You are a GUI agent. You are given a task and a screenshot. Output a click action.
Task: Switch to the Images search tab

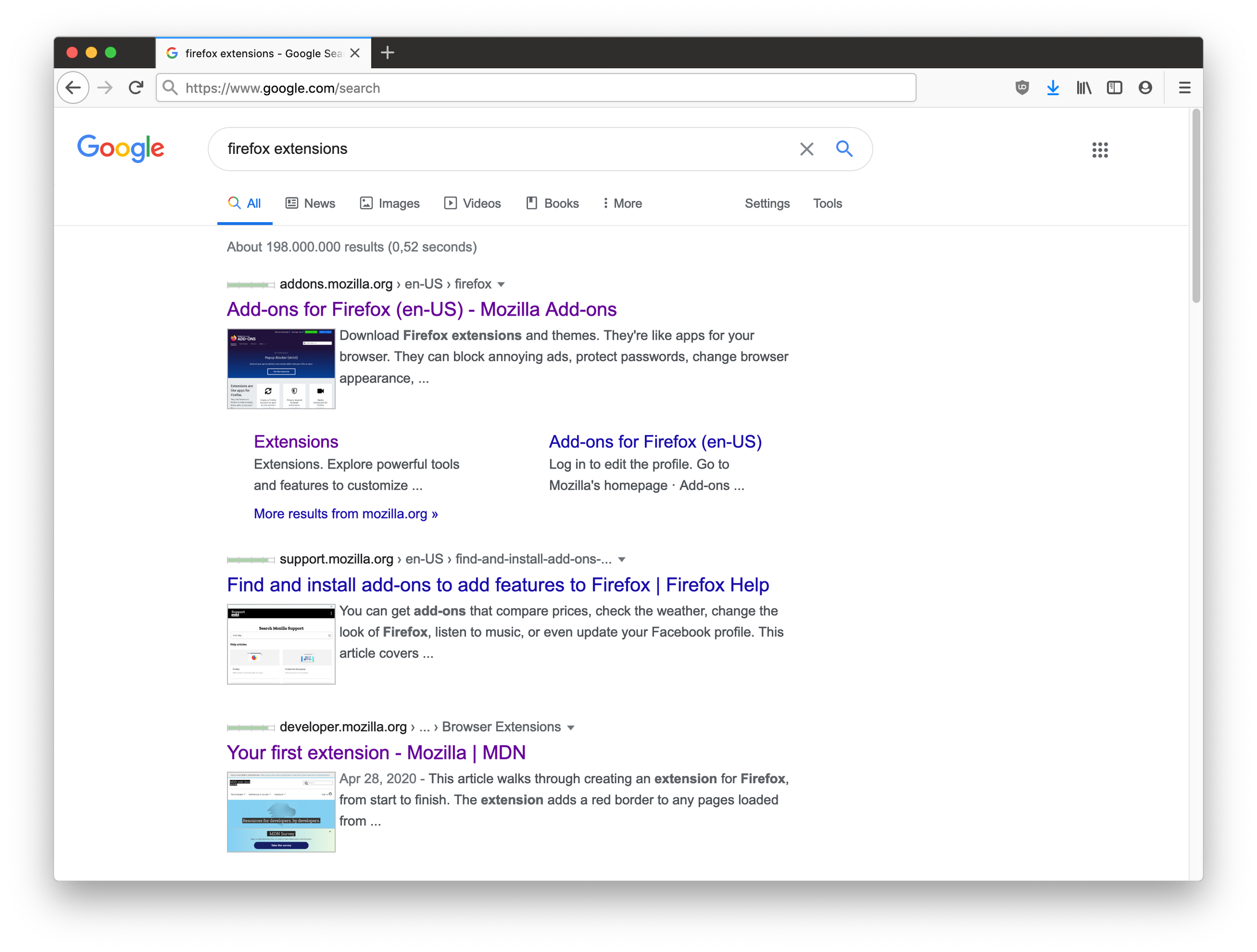tap(390, 203)
